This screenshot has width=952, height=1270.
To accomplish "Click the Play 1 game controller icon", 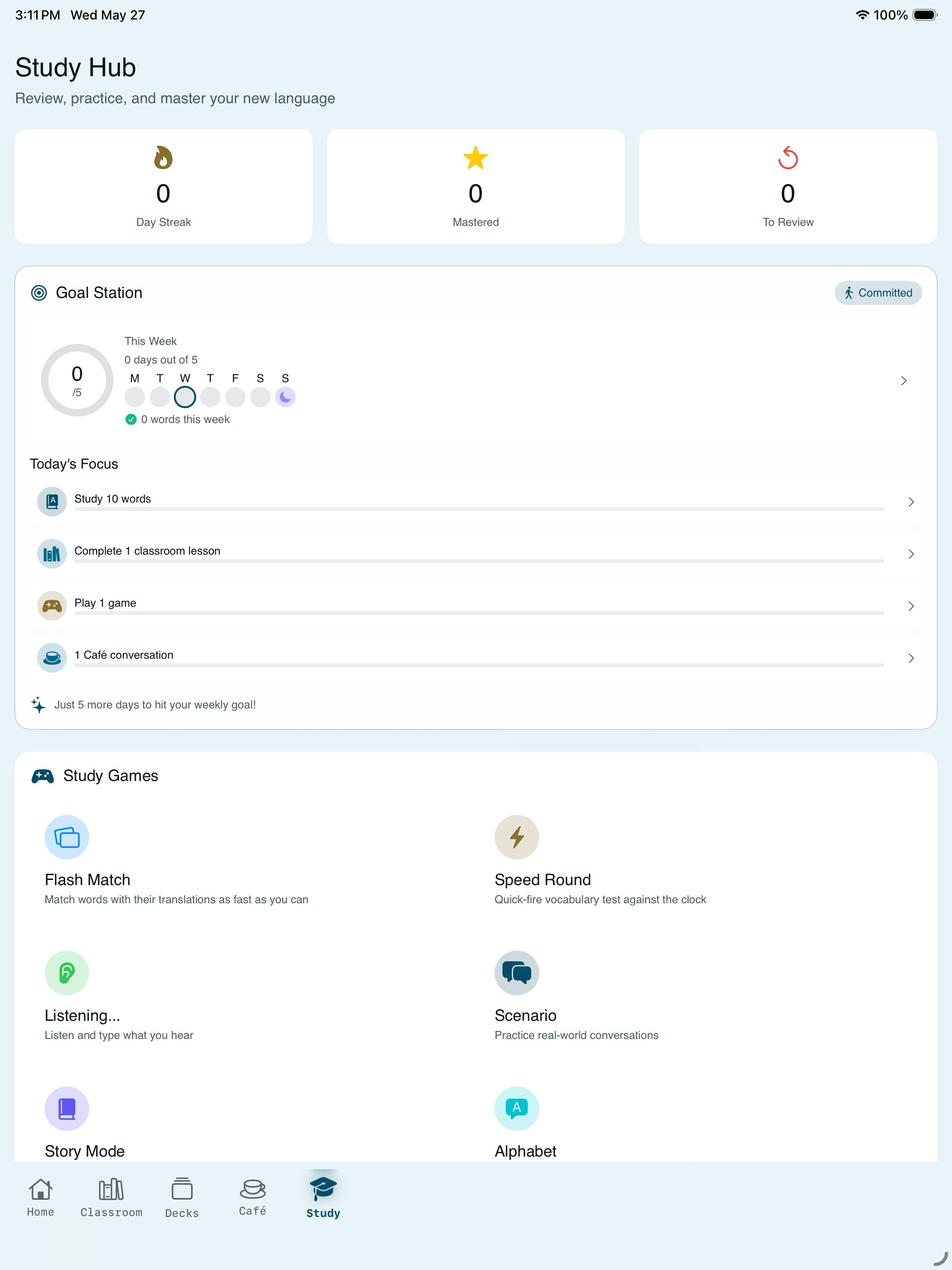I will point(52,606).
